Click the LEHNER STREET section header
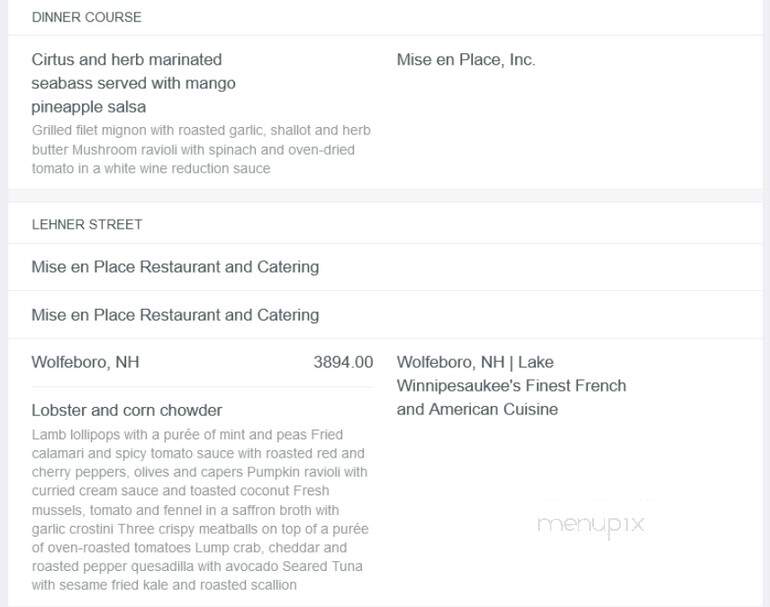The width and height of the screenshot is (770, 607). click(87, 224)
